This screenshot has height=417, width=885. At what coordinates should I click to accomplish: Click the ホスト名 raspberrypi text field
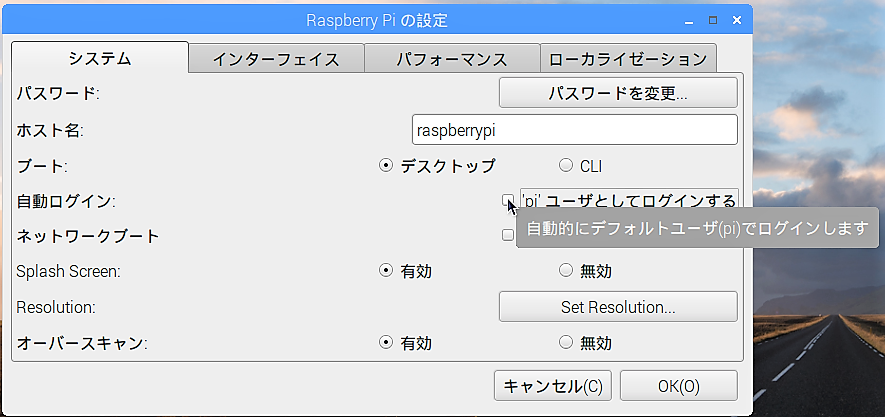click(x=575, y=130)
